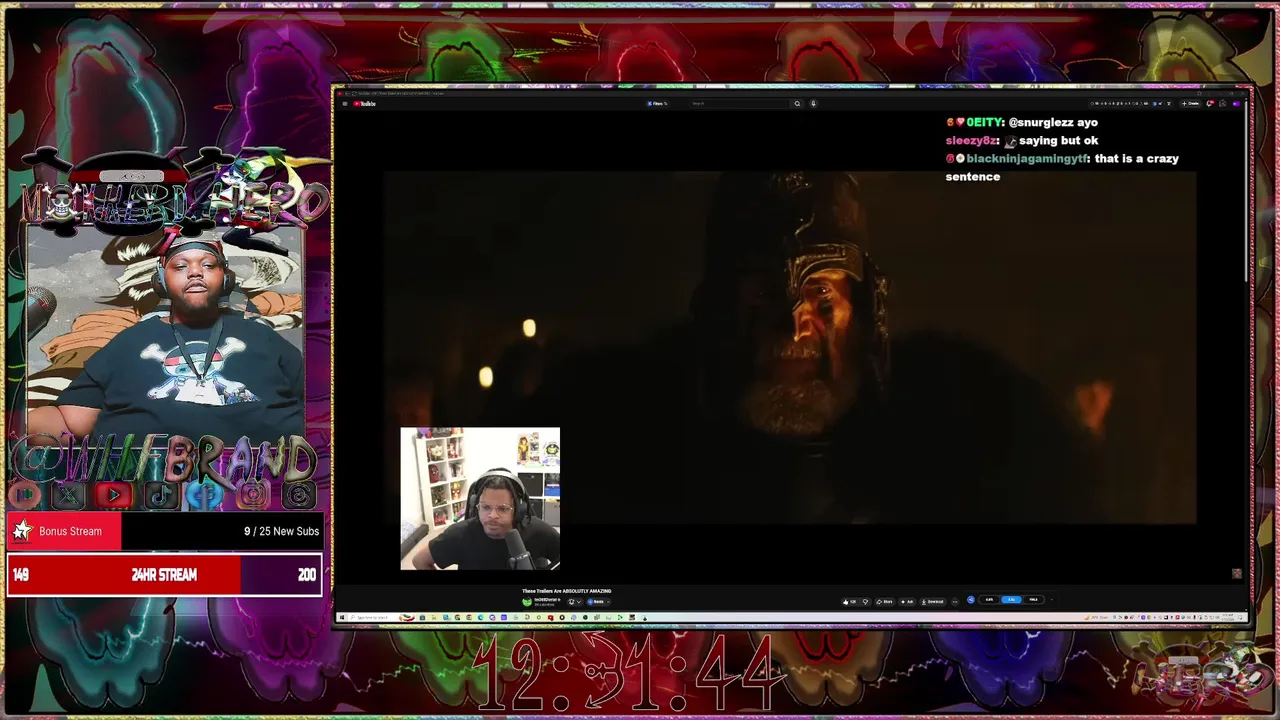Click the Create button in YouTube header
The image size is (1280, 720).
[1191, 103]
